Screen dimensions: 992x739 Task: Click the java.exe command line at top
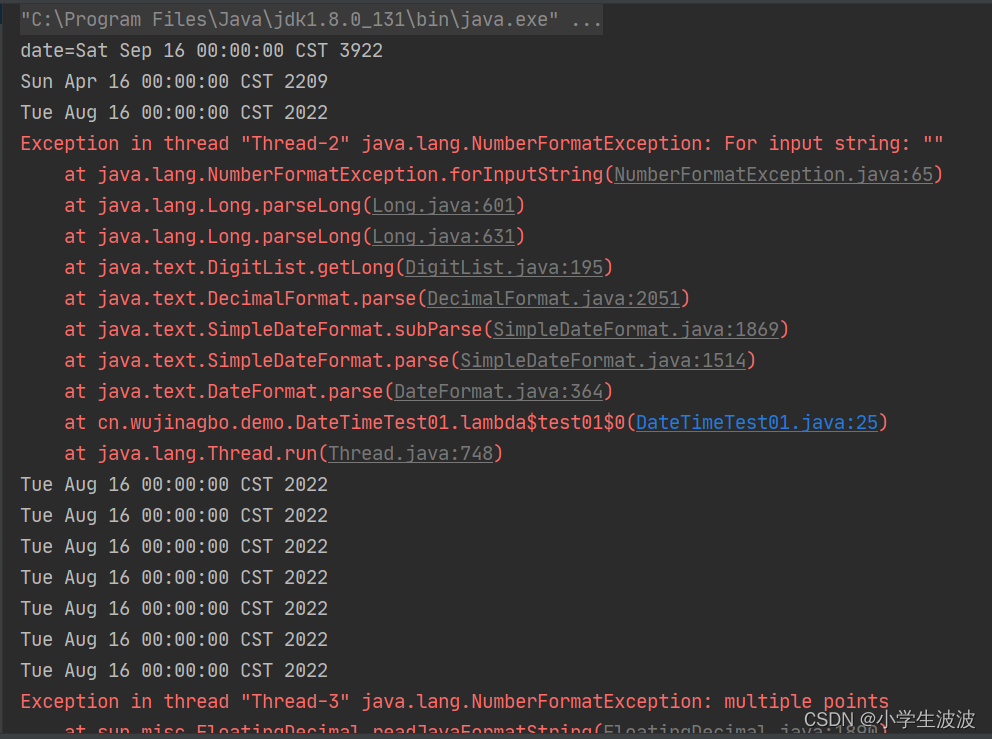click(x=311, y=20)
